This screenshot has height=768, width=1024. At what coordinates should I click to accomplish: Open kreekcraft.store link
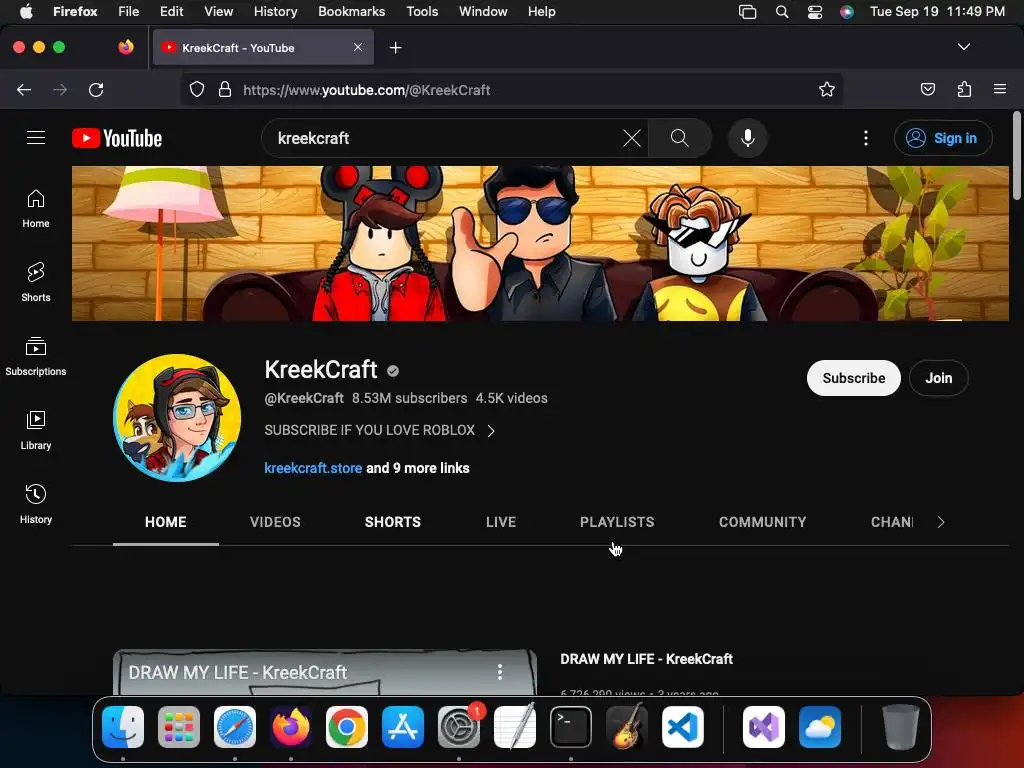313,468
